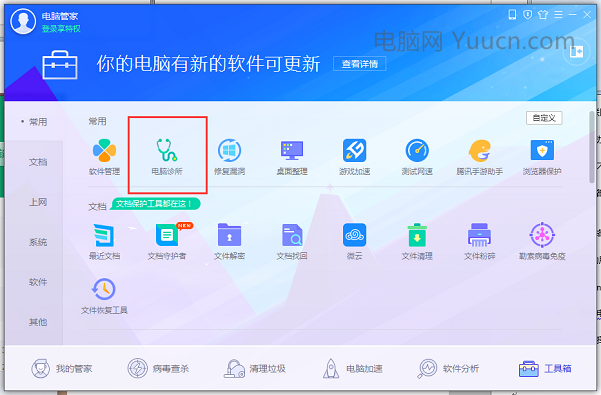Run the 测试网速 speed test
Image resolution: width=601 pixels, height=395 pixels.
coord(417,157)
